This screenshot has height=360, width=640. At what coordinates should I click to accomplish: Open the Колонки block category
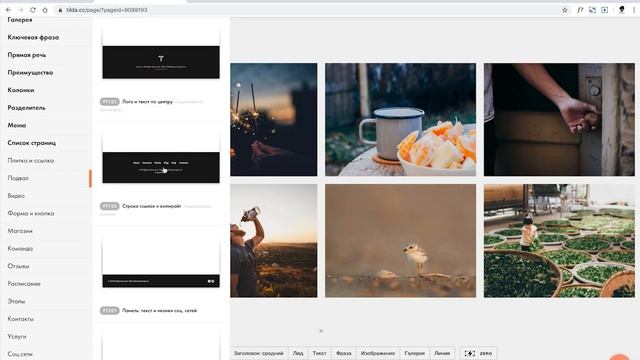coord(21,90)
